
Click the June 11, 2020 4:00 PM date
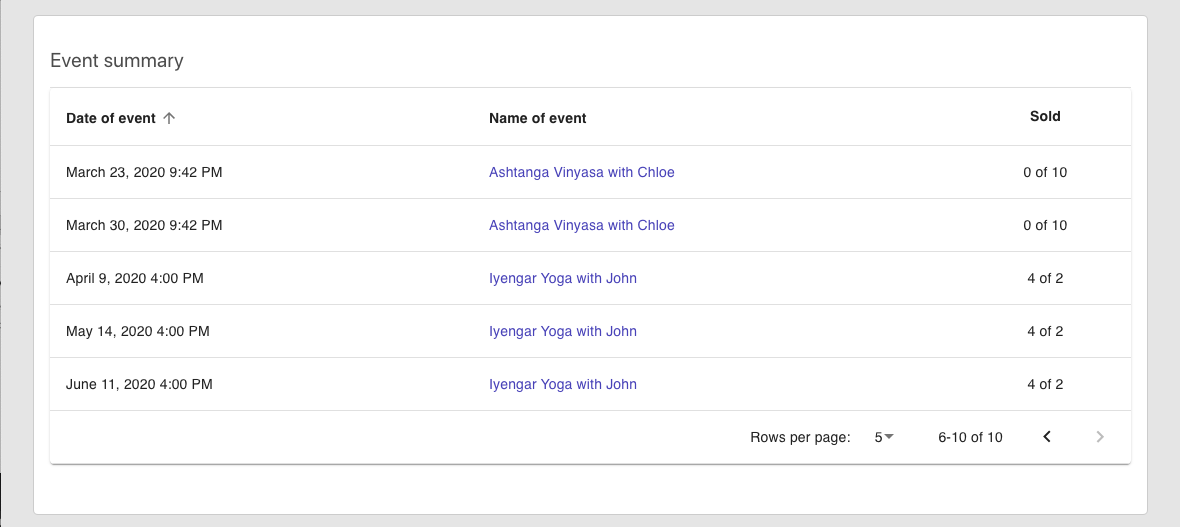(139, 384)
